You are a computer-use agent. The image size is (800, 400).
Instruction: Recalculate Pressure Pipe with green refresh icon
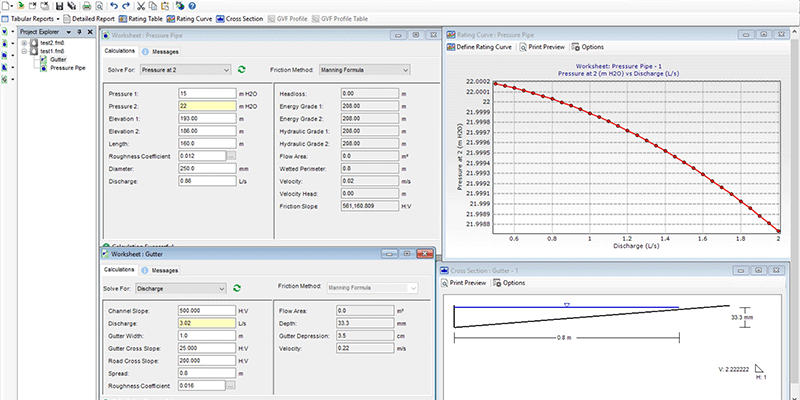point(241,70)
